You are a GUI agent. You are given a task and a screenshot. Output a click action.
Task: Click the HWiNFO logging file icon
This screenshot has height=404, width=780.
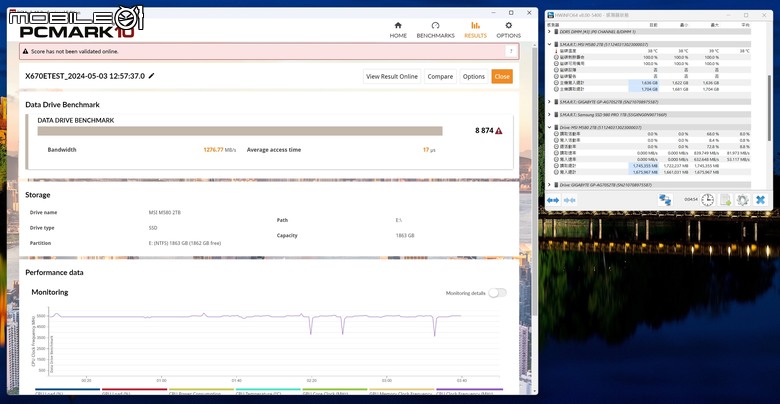tap(725, 200)
